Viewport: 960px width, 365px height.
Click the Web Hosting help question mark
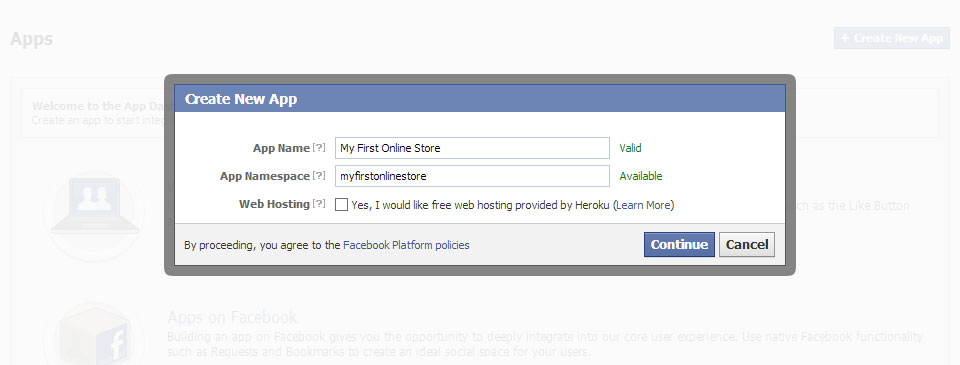pyautogui.click(x=319, y=205)
